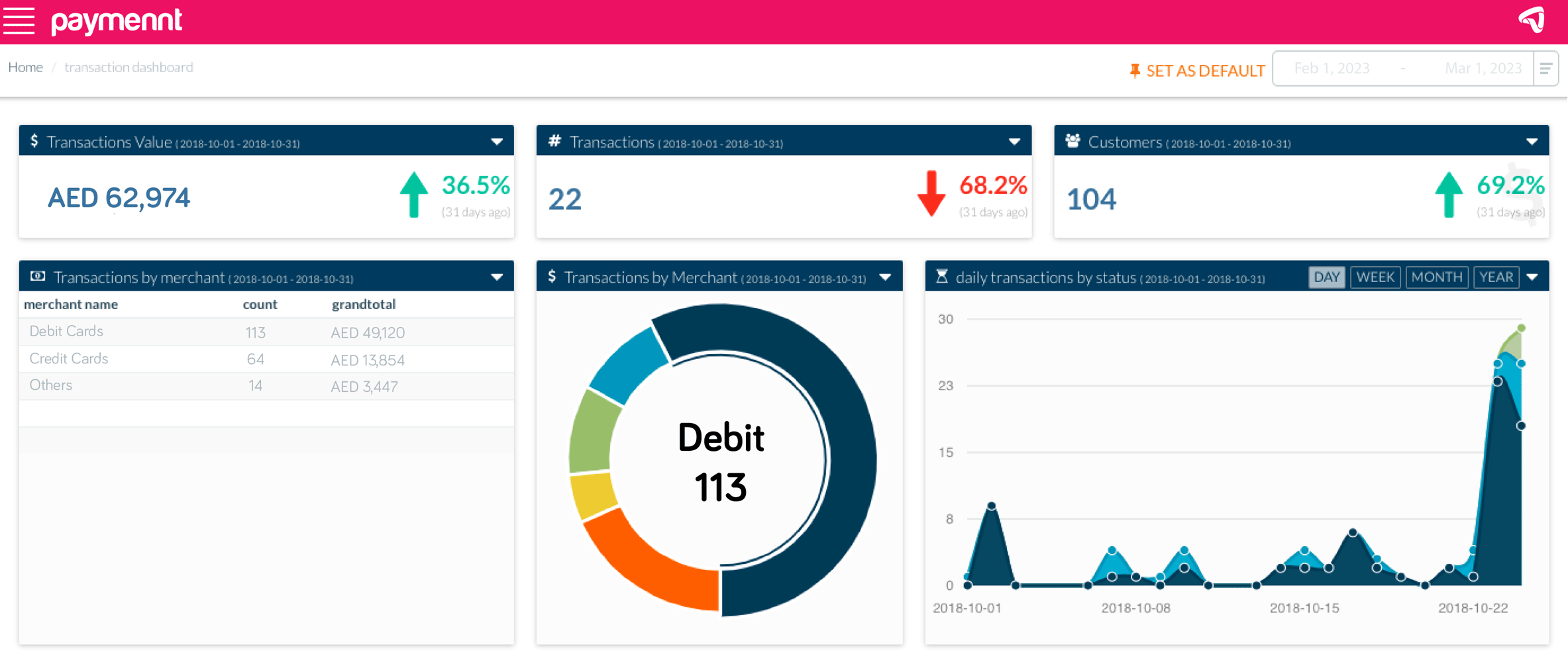Expand the Customers panel dropdown arrow
This screenshot has width=1568, height=662.
tap(1532, 142)
